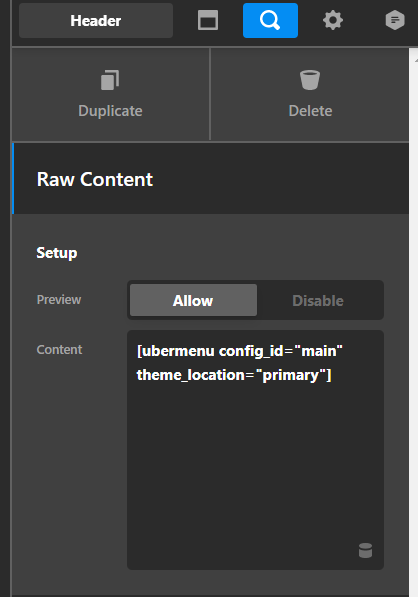Click the Duplicate stacked pages icon
The height and width of the screenshot is (597, 418).
(110, 80)
